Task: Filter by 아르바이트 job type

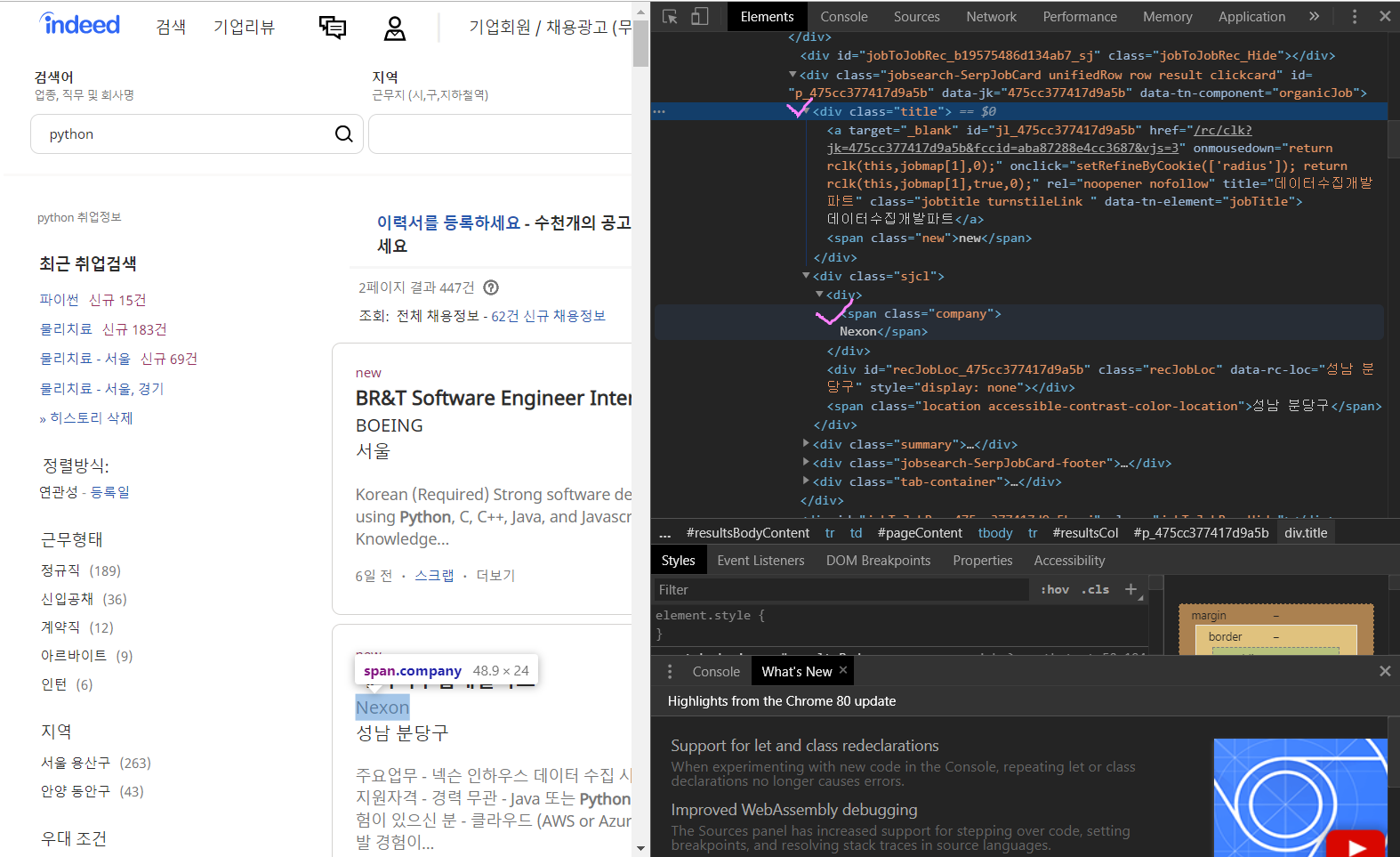Action: coord(74,656)
